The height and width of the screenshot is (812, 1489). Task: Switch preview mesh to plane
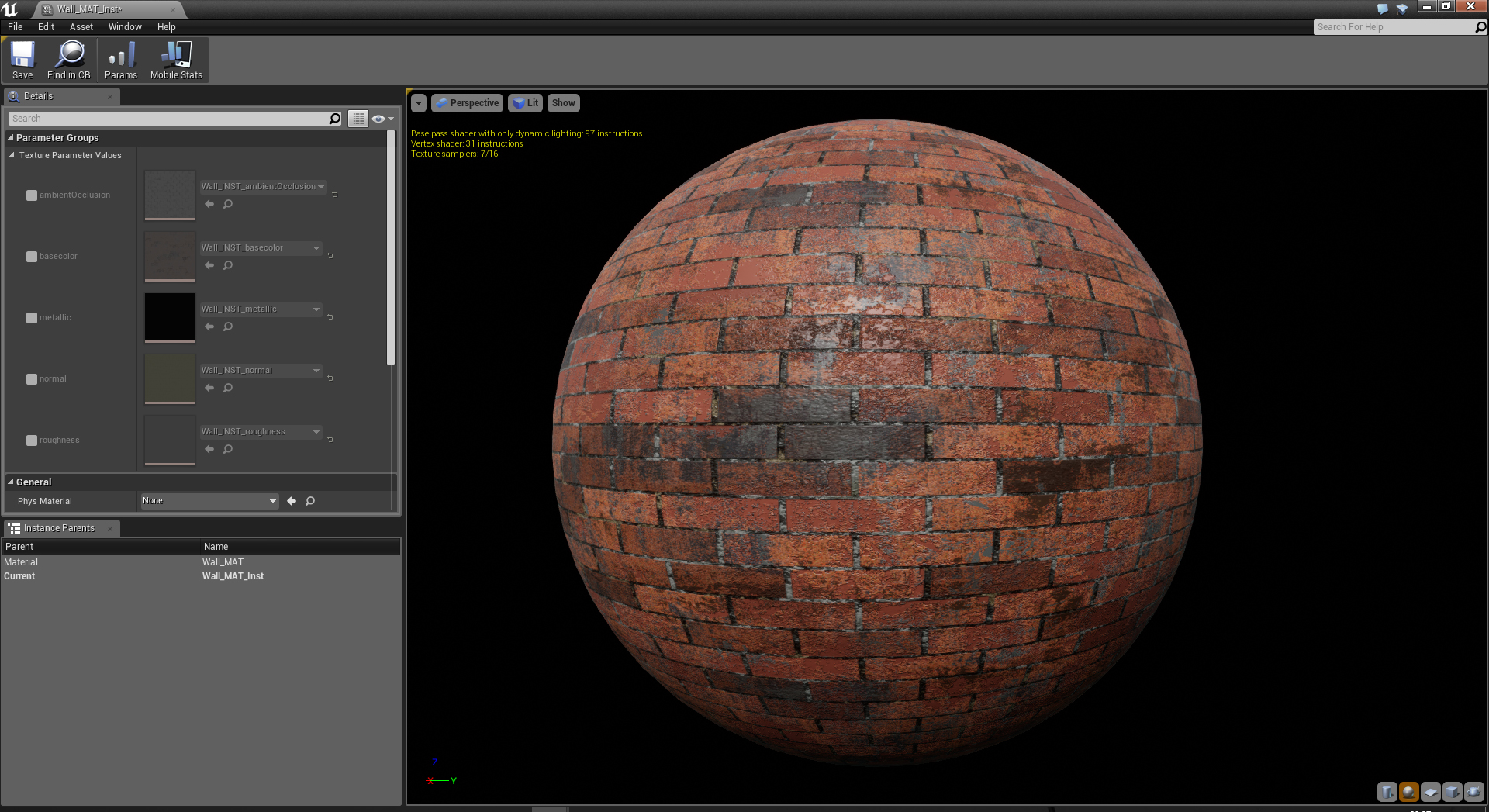tap(1430, 792)
